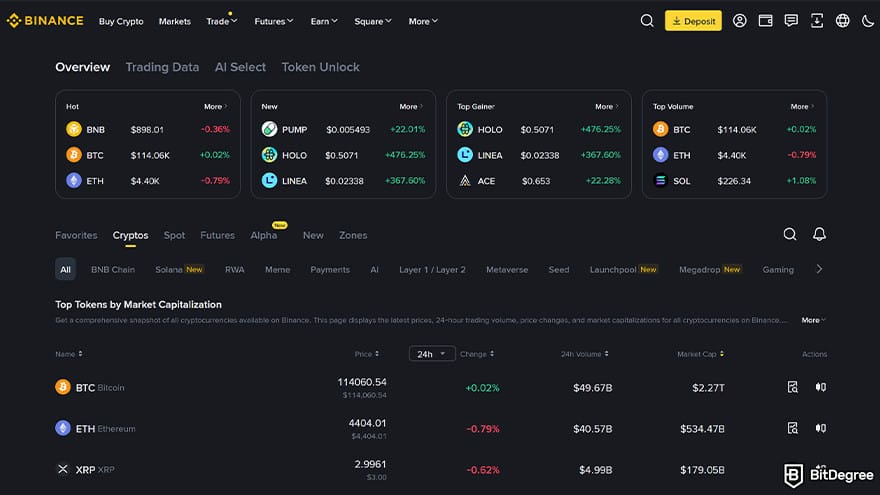Open the search icon in top navigation
Image resolution: width=880 pixels, height=495 pixels.
[x=647, y=21]
